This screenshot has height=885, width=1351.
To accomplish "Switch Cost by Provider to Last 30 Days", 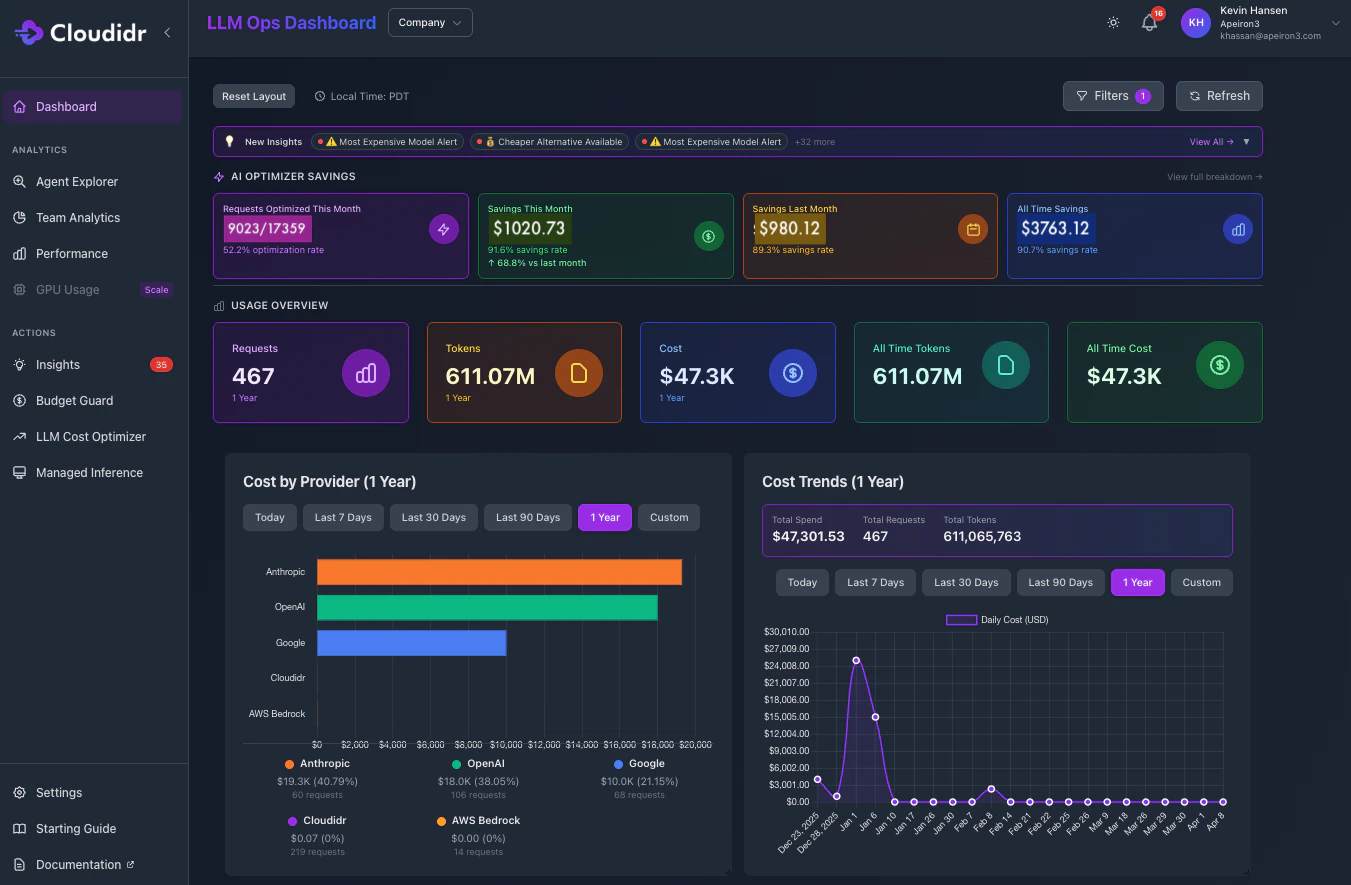I will [x=433, y=517].
